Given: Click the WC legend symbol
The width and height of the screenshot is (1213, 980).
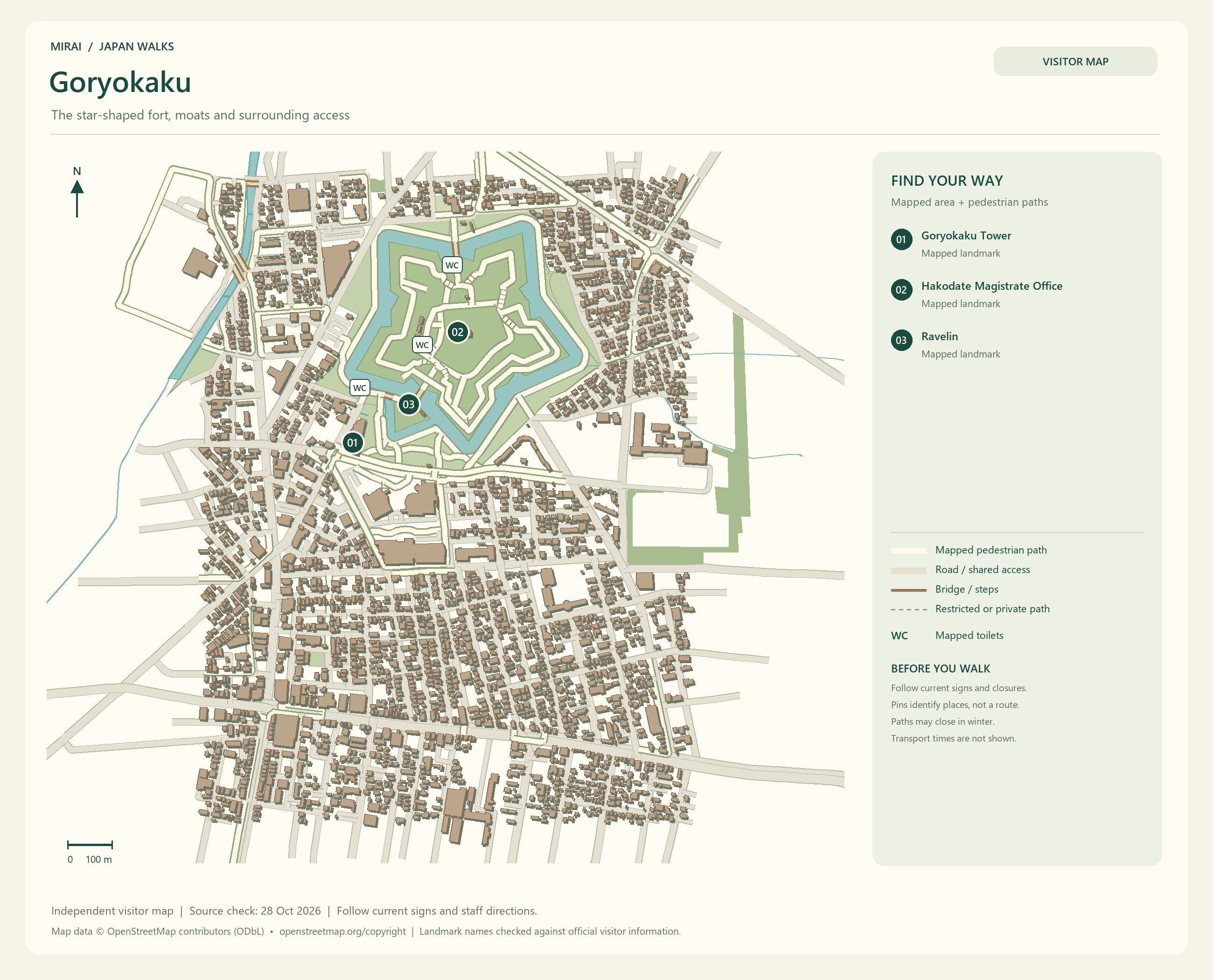Looking at the screenshot, I should coord(899,636).
